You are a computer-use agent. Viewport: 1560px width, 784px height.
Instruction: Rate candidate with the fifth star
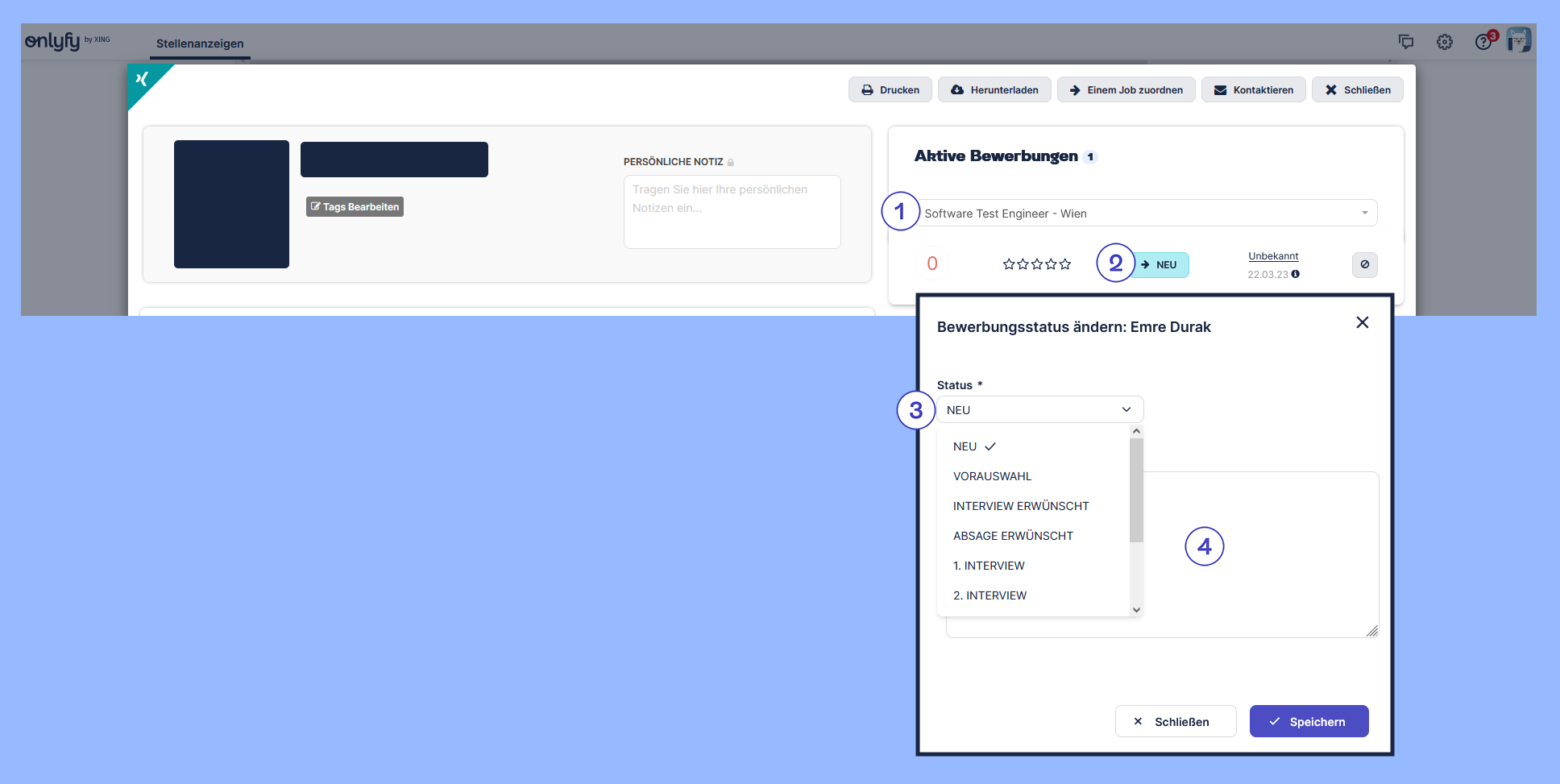1065,264
